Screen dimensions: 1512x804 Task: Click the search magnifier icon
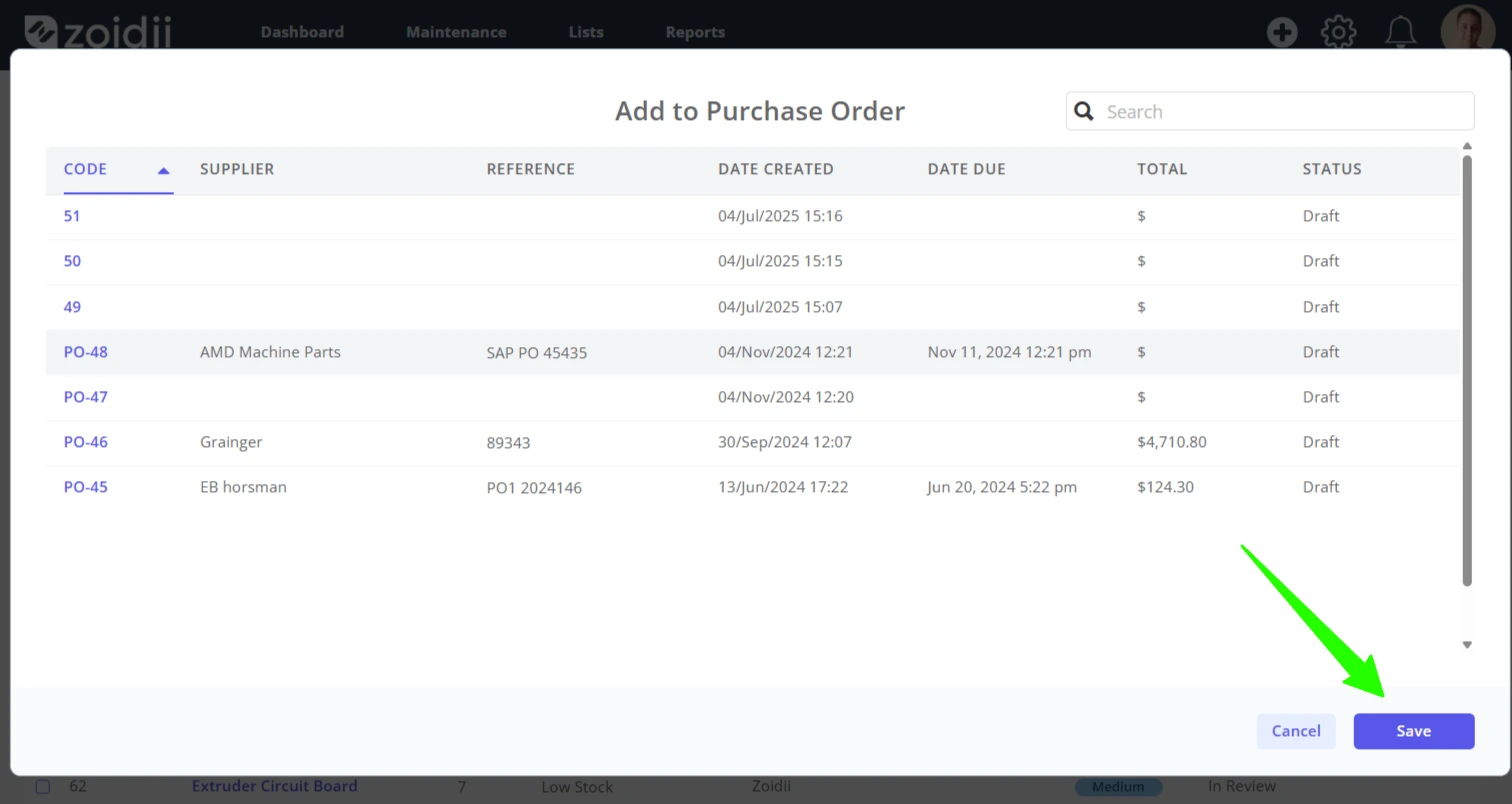click(x=1083, y=111)
